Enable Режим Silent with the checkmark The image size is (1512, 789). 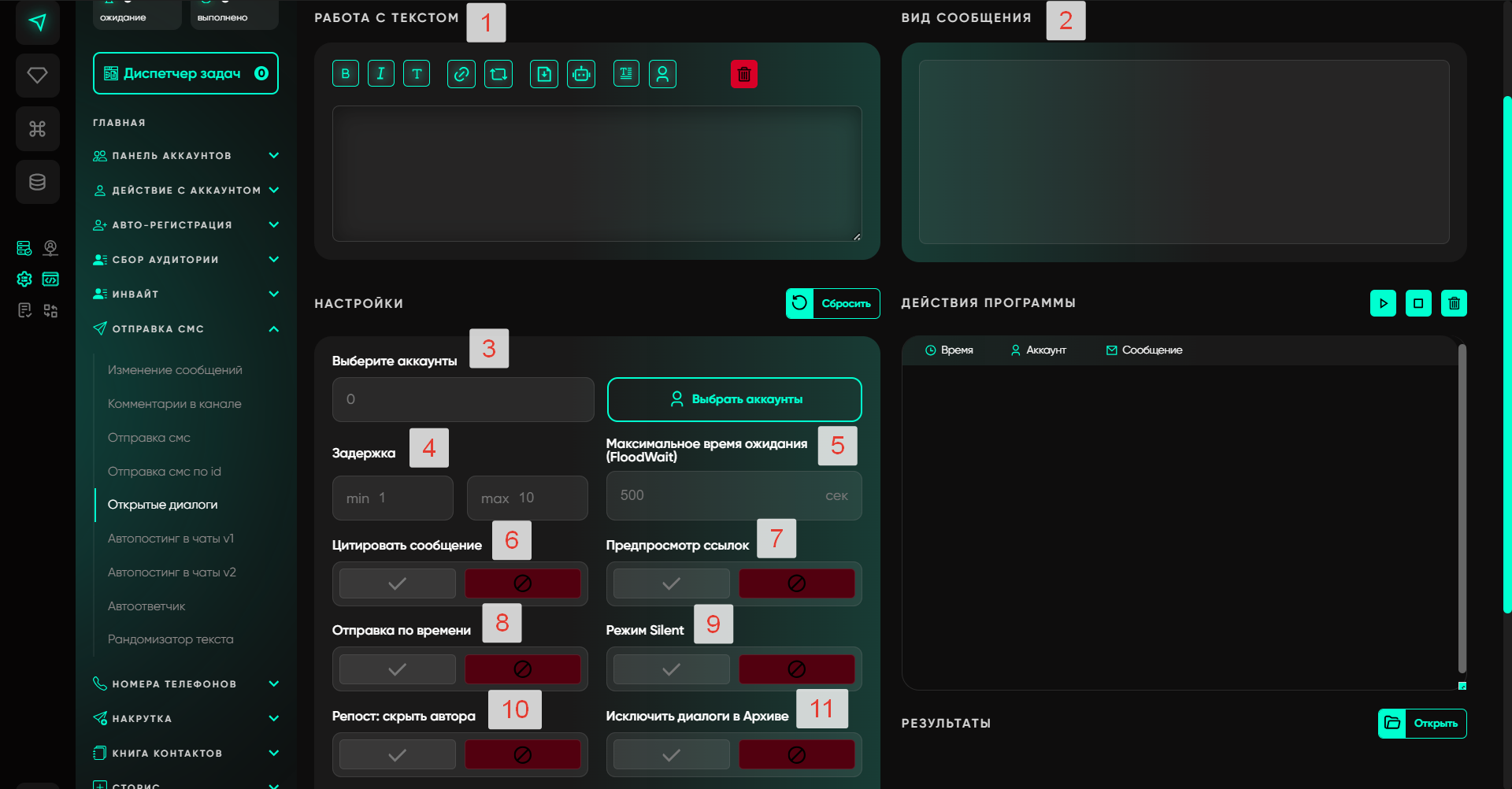tap(671, 669)
